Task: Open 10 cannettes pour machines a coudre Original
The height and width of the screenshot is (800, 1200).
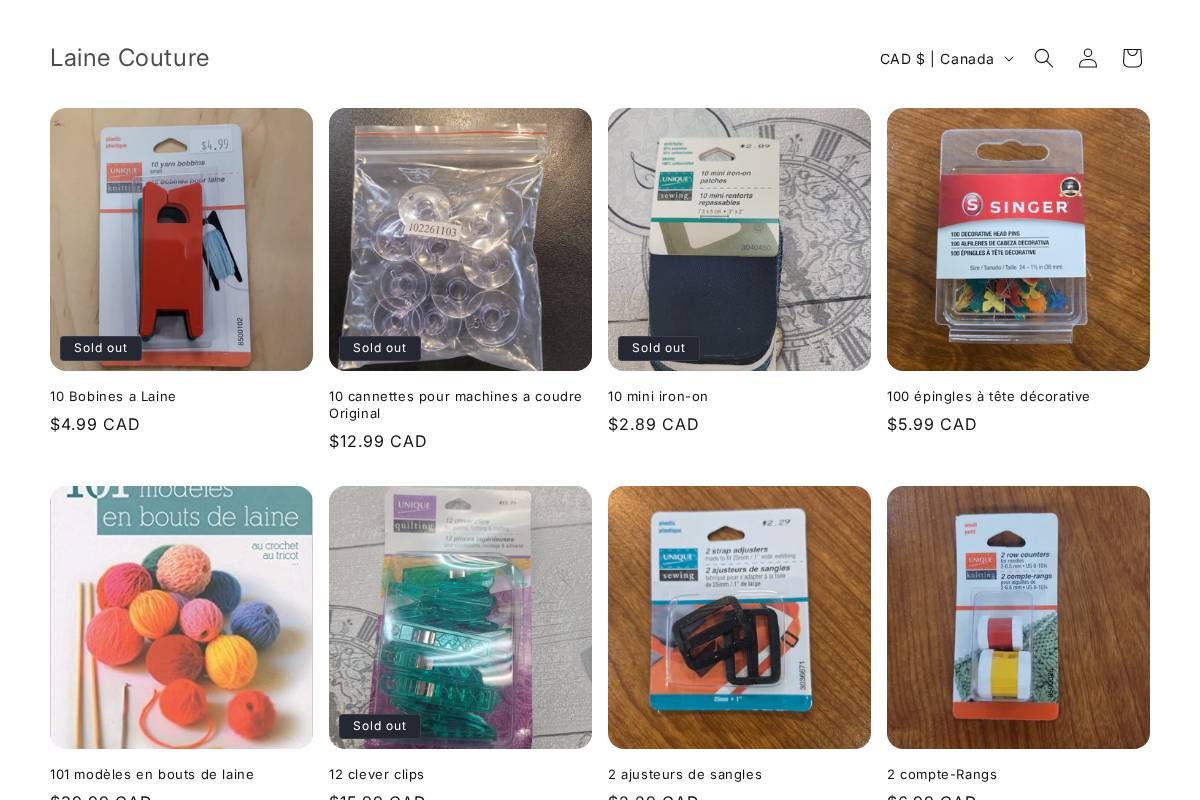Action: point(456,405)
